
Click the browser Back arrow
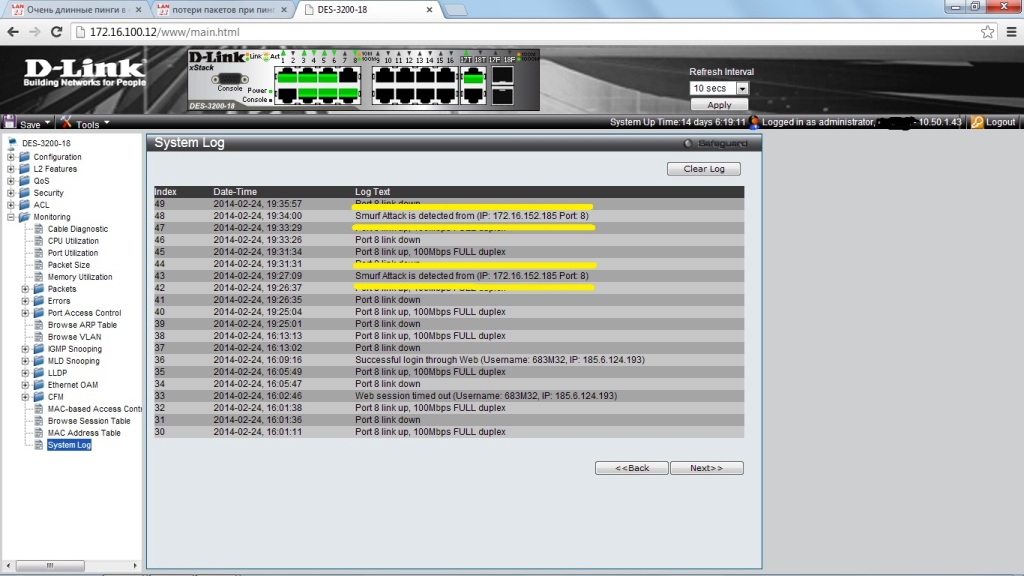(x=12, y=32)
